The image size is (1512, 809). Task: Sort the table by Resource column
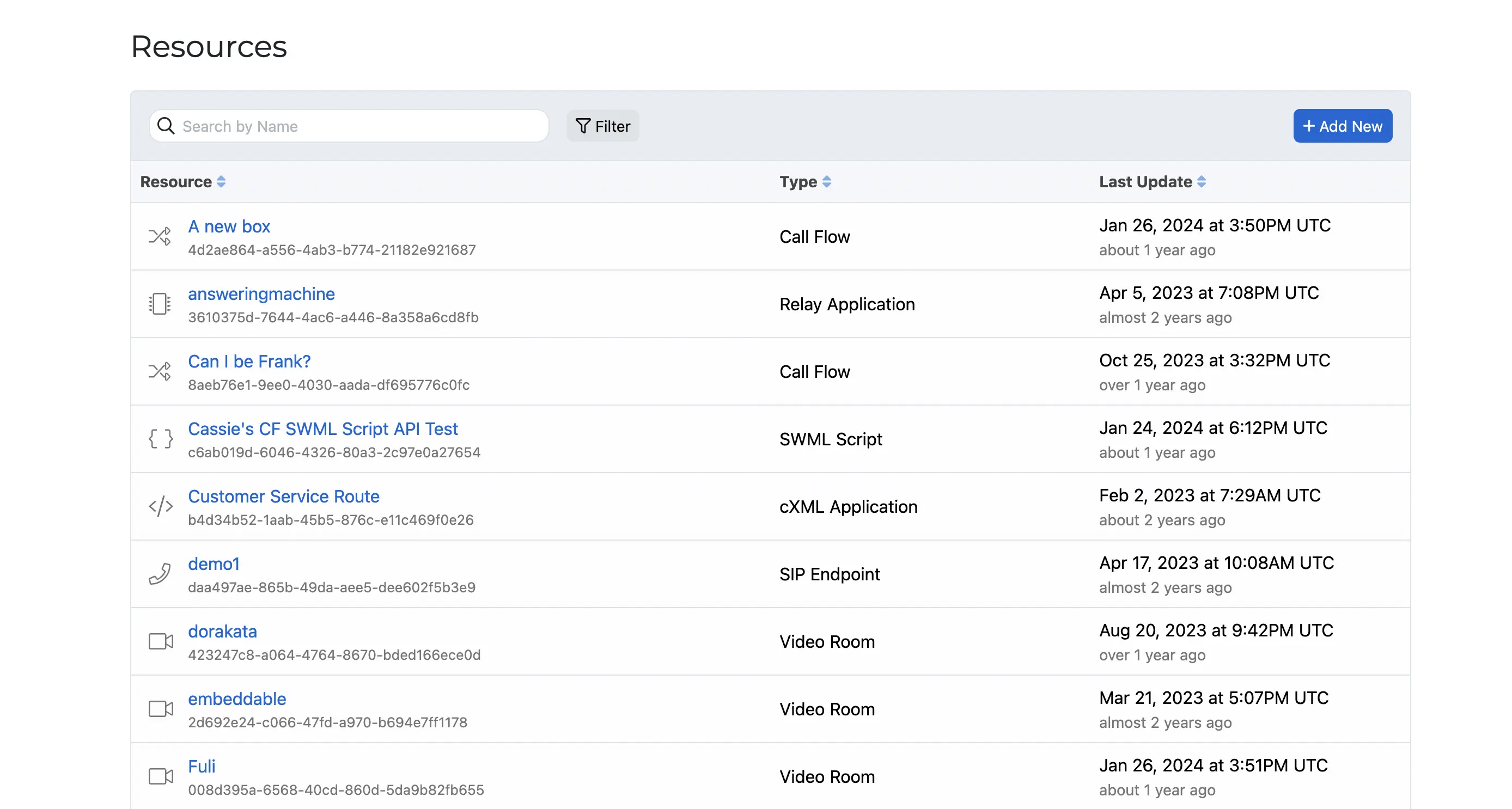click(222, 182)
